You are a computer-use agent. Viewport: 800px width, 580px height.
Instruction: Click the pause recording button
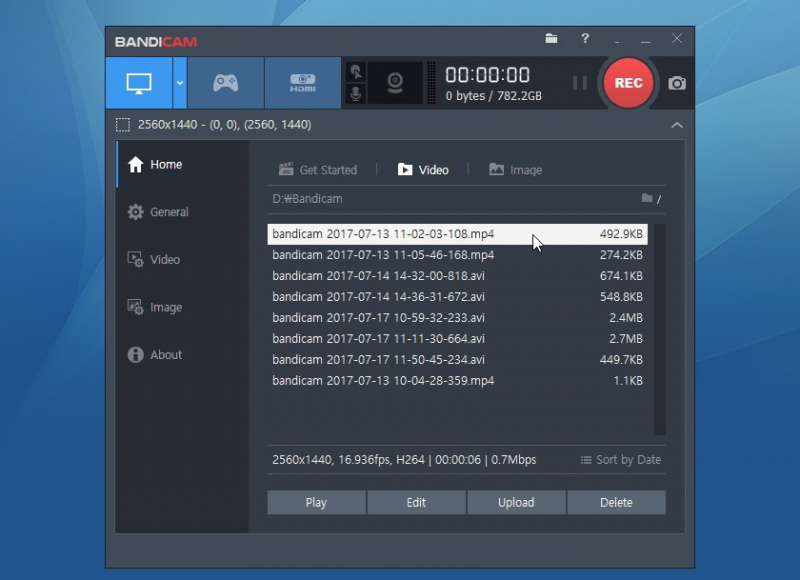(580, 83)
